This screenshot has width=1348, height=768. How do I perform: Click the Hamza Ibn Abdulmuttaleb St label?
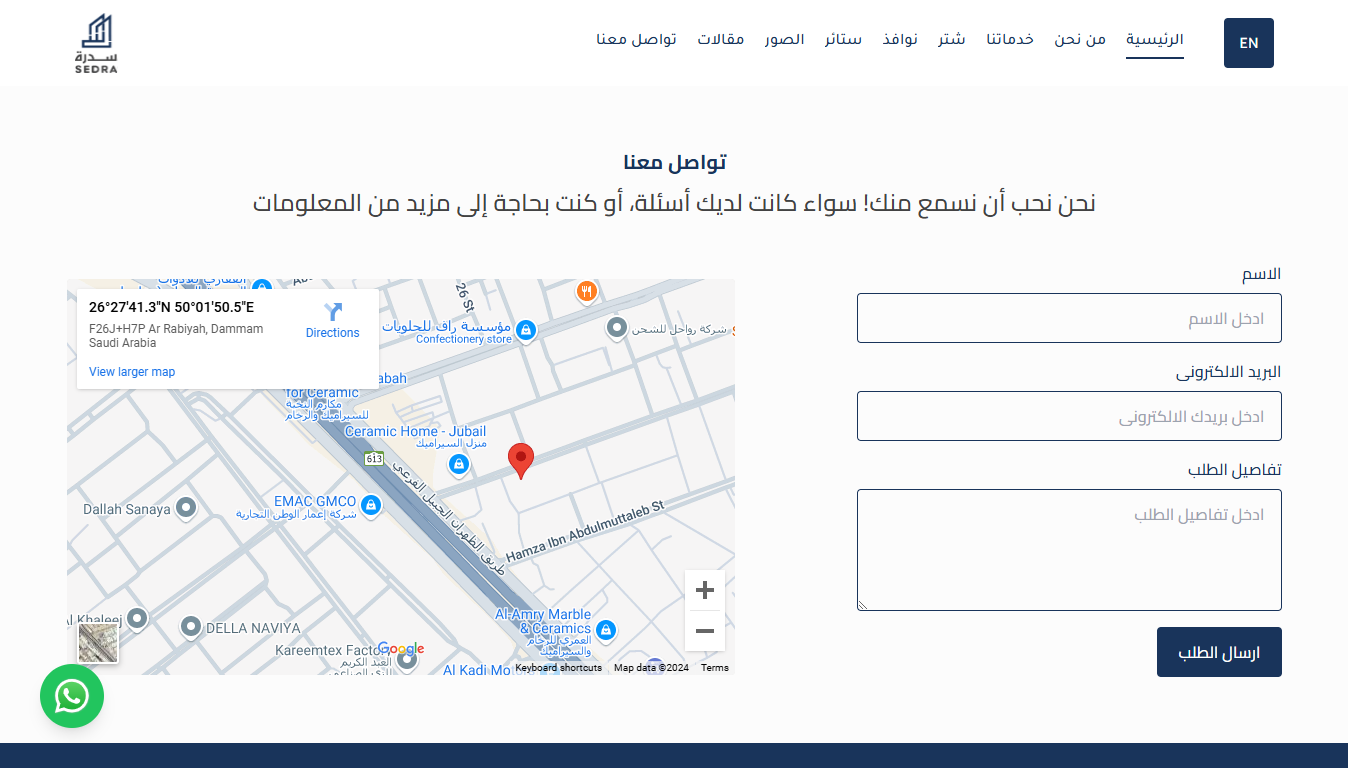click(585, 533)
